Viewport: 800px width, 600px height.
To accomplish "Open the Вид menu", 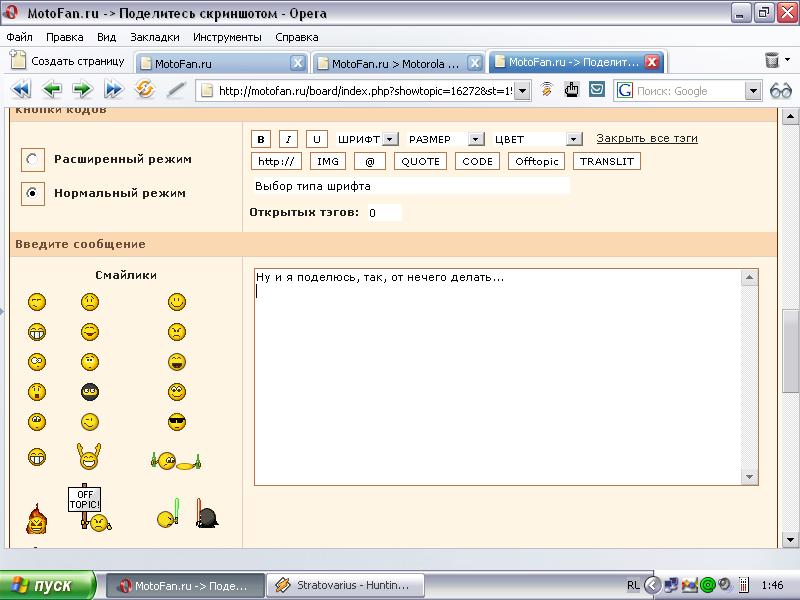I will coord(107,37).
